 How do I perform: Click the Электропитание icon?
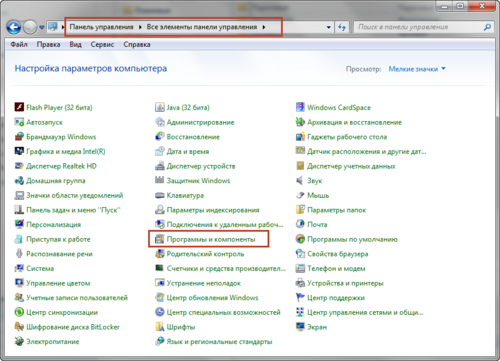coord(19,341)
